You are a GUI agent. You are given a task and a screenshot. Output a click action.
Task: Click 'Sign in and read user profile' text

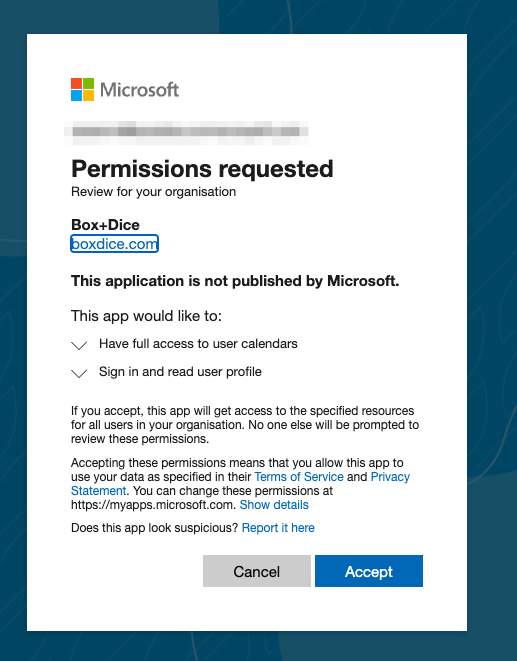180,372
